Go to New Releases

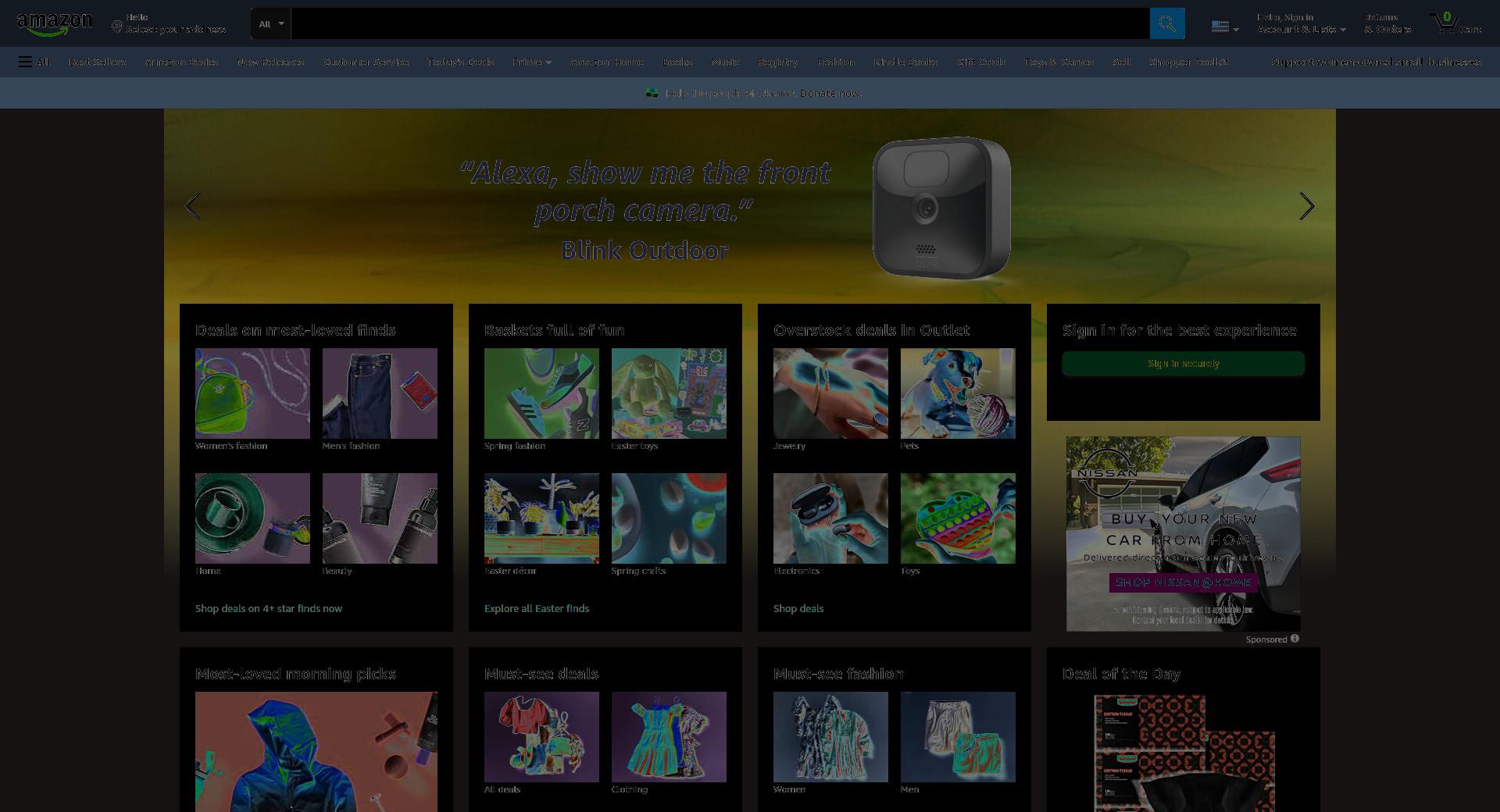(270, 62)
